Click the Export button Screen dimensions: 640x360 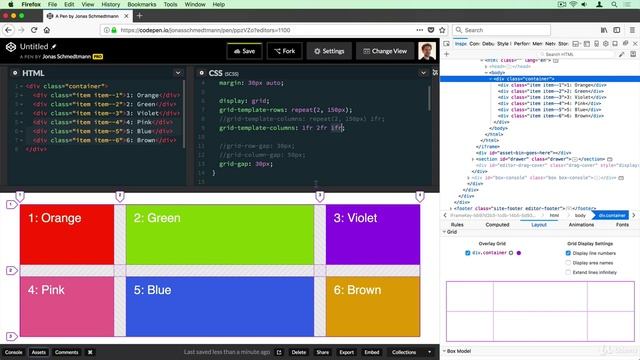coord(347,352)
